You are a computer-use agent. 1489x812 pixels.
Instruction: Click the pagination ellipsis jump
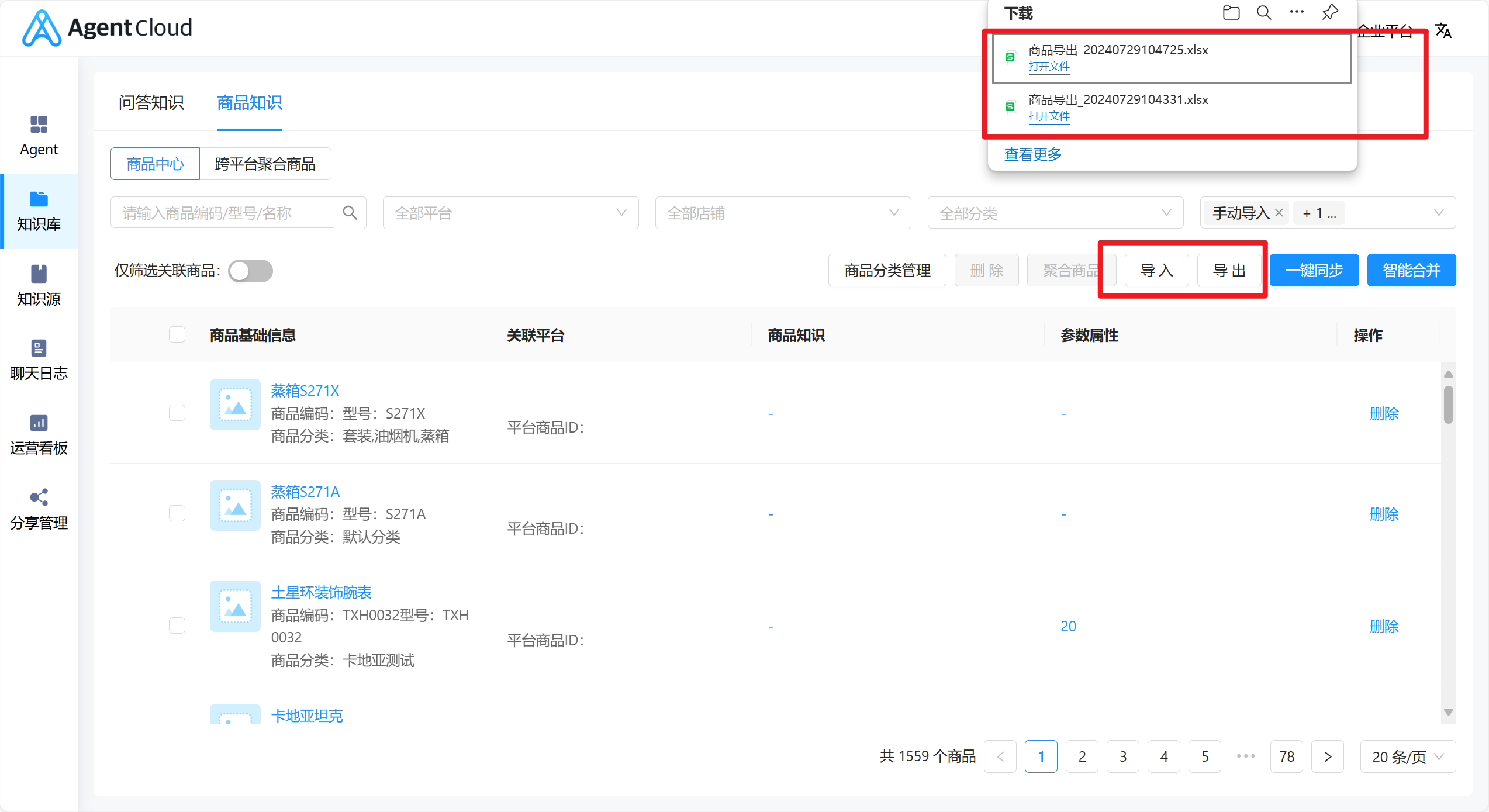[1246, 756]
